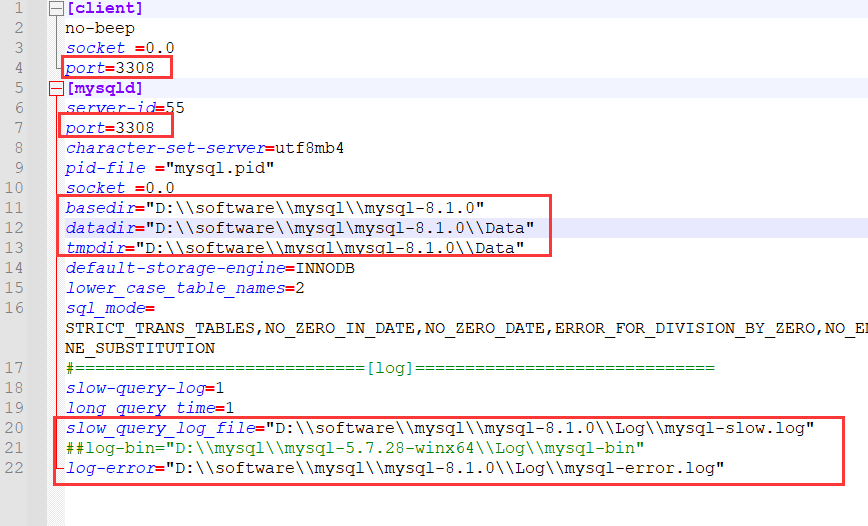Click socket =0.0 on line 10
The image size is (868, 526).
point(120,188)
